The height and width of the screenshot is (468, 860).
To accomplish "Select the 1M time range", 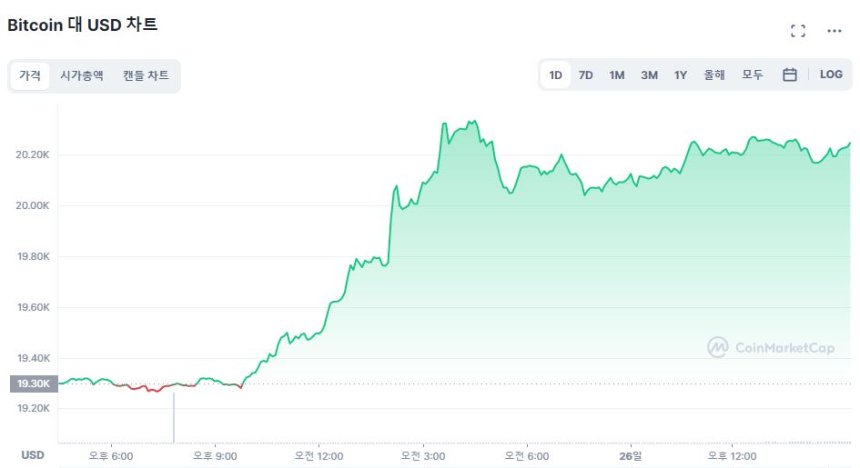I will pyautogui.click(x=617, y=75).
